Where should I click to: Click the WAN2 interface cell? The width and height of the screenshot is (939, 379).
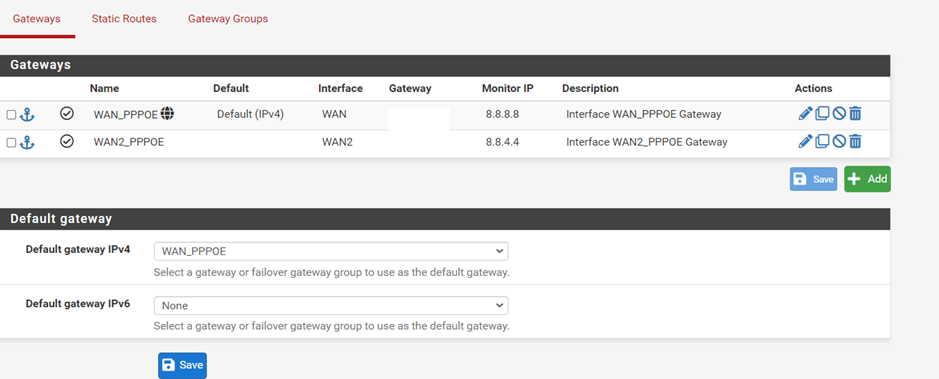338,142
